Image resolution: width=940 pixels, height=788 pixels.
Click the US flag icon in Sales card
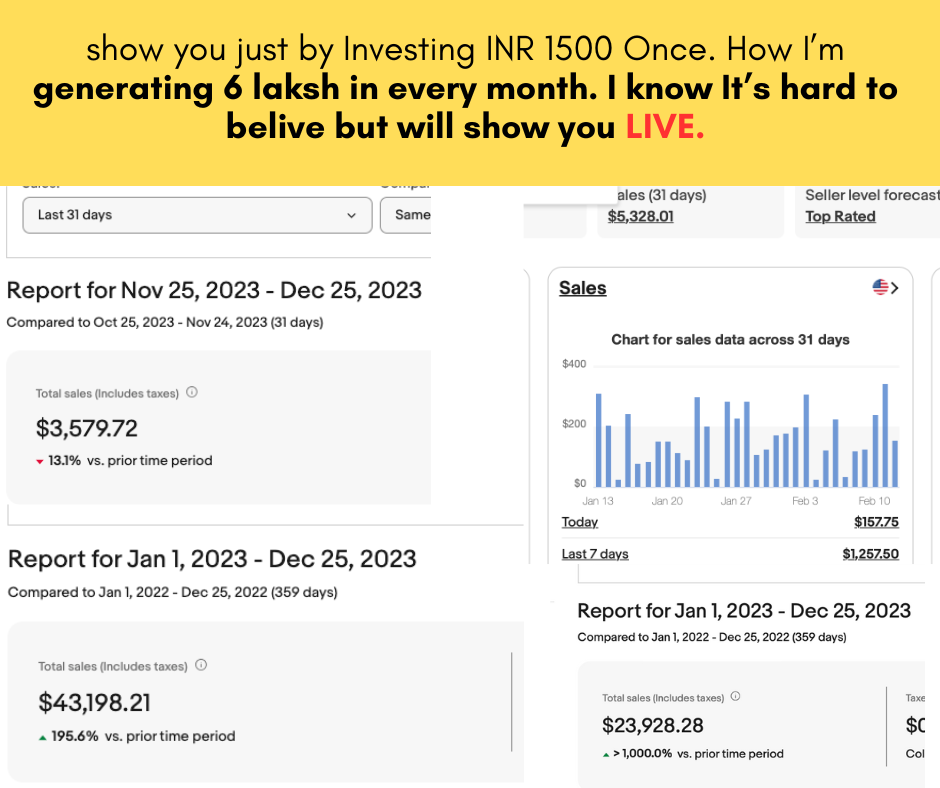tap(880, 288)
